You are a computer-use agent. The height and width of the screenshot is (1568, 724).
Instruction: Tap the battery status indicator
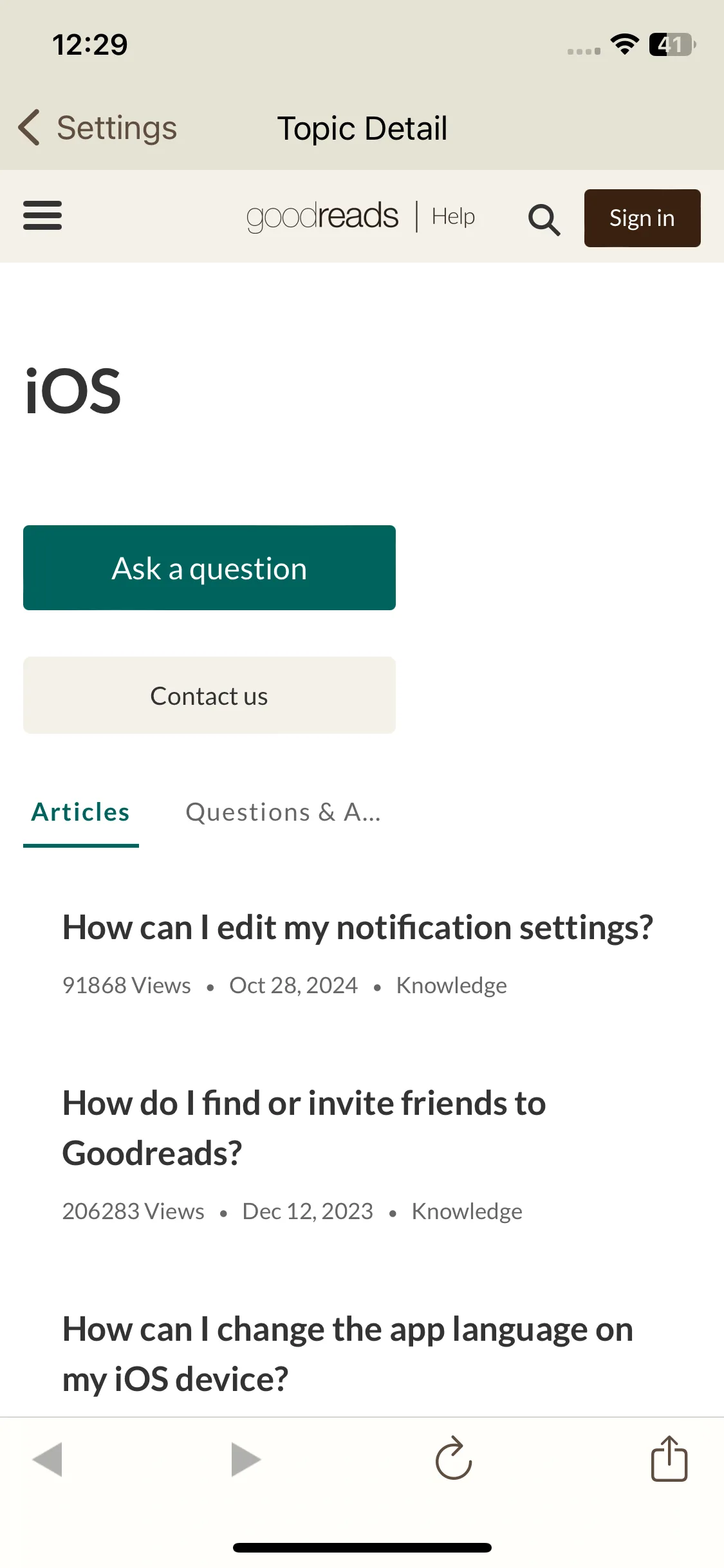pyautogui.click(x=673, y=44)
